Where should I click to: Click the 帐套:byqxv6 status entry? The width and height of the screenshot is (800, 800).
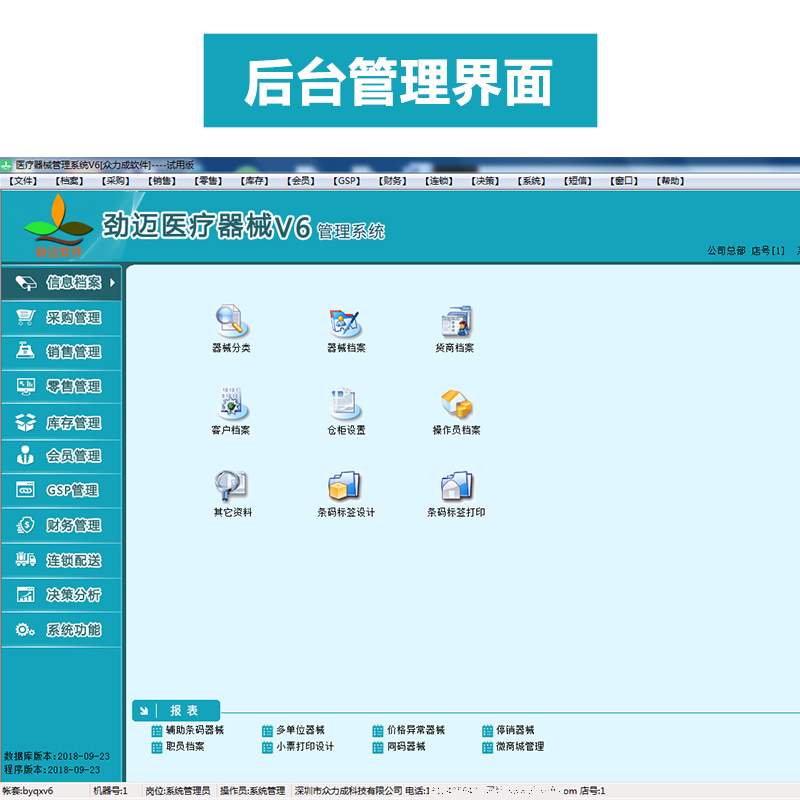28,791
